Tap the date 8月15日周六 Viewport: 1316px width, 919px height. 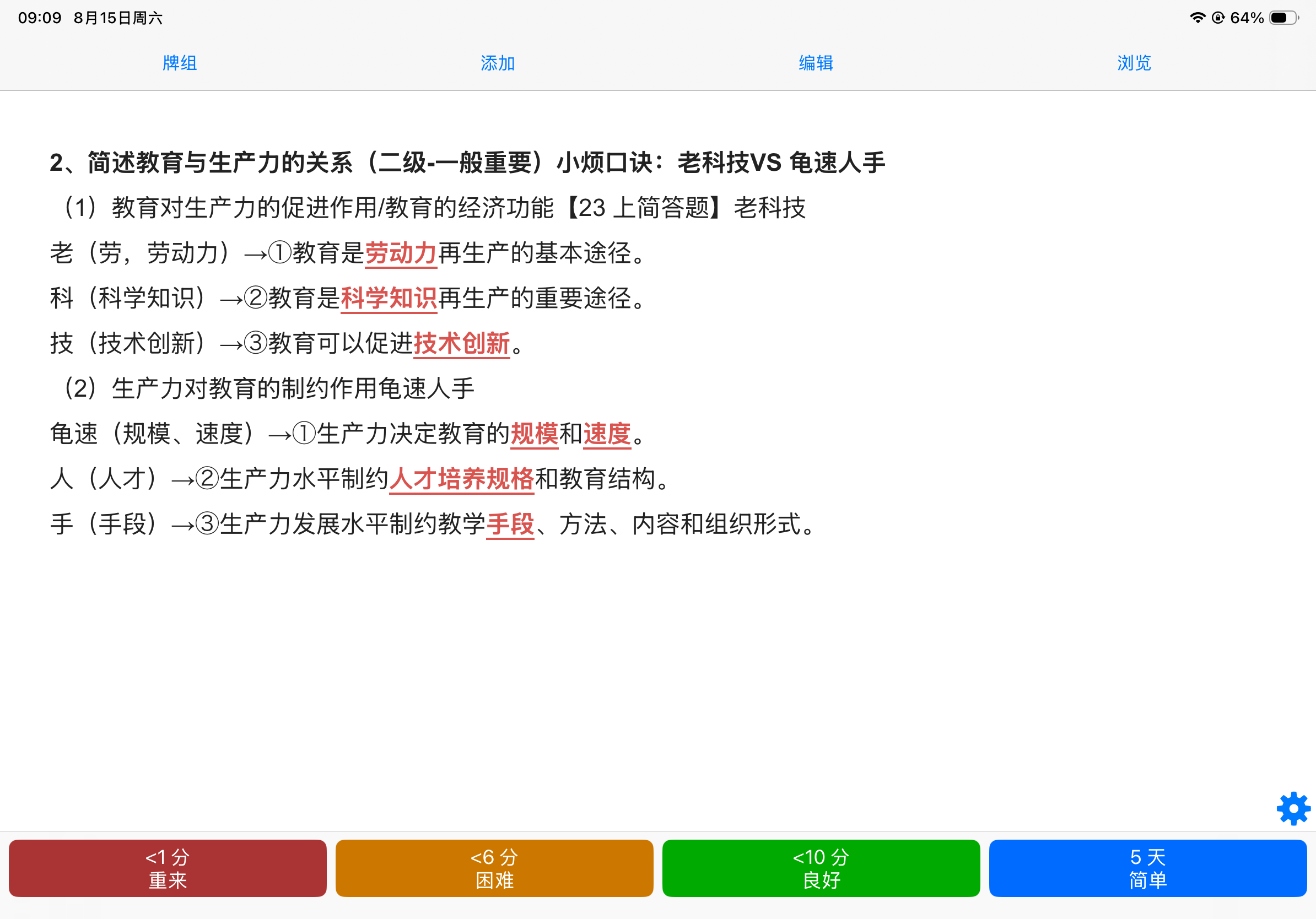118,18
